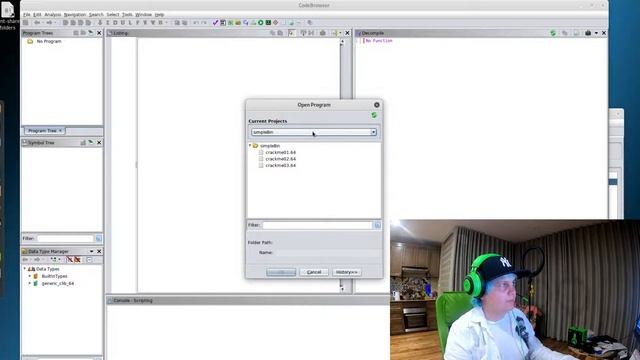This screenshot has height=360, width=640.
Task: Click Cancel in Open Program dialog
Action: 314,272
